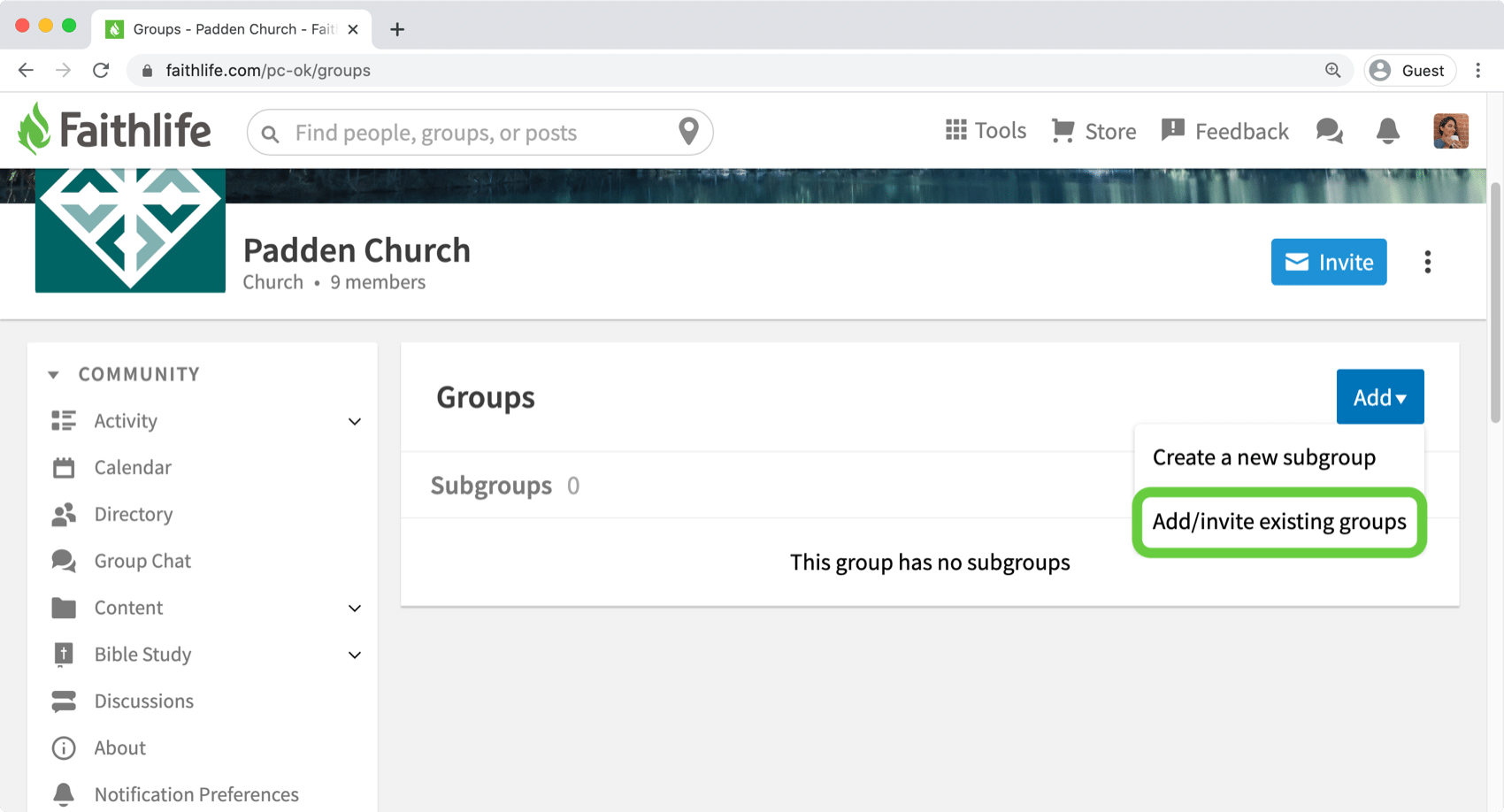Open the Tools grid menu

click(955, 131)
